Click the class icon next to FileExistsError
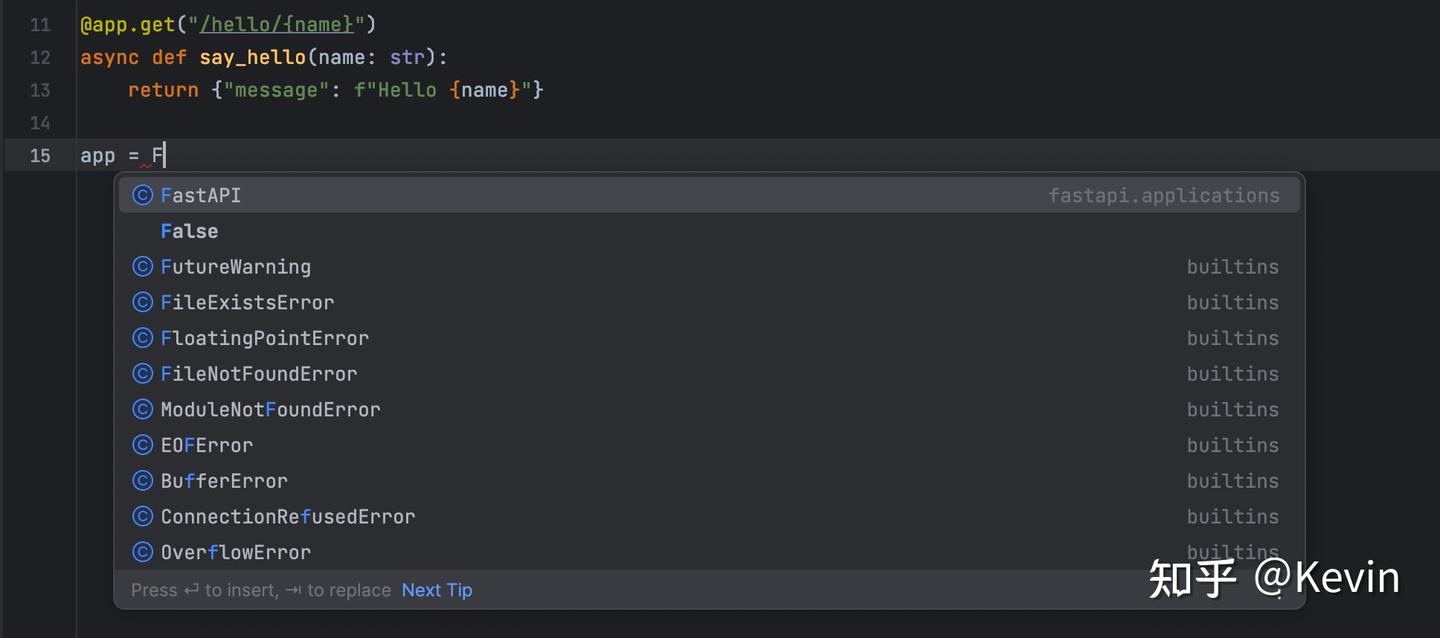This screenshot has width=1440, height=638. coord(142,302)
